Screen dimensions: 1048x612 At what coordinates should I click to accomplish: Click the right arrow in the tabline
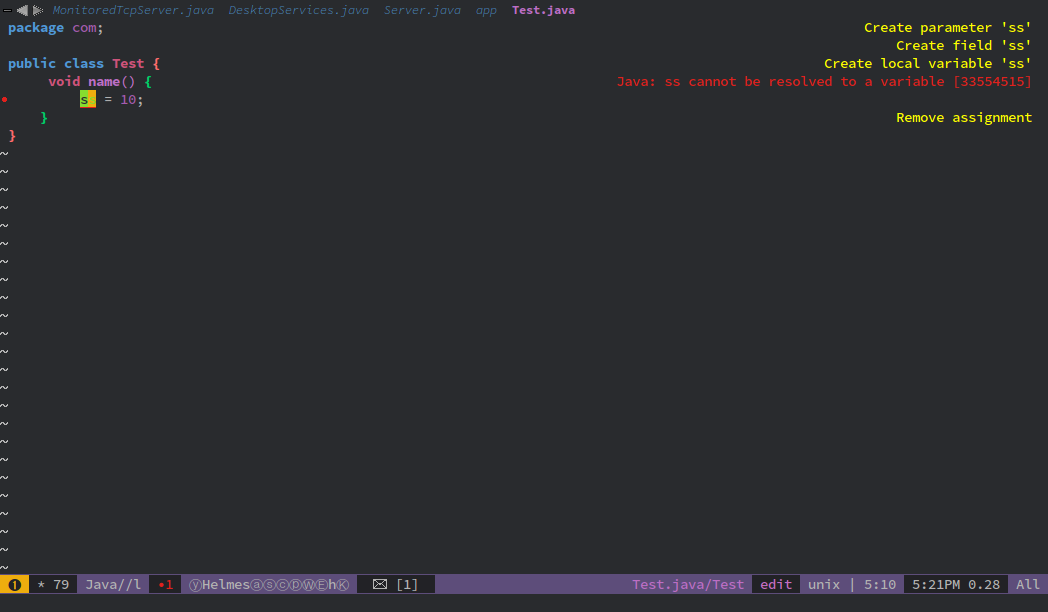pos(39,9)
